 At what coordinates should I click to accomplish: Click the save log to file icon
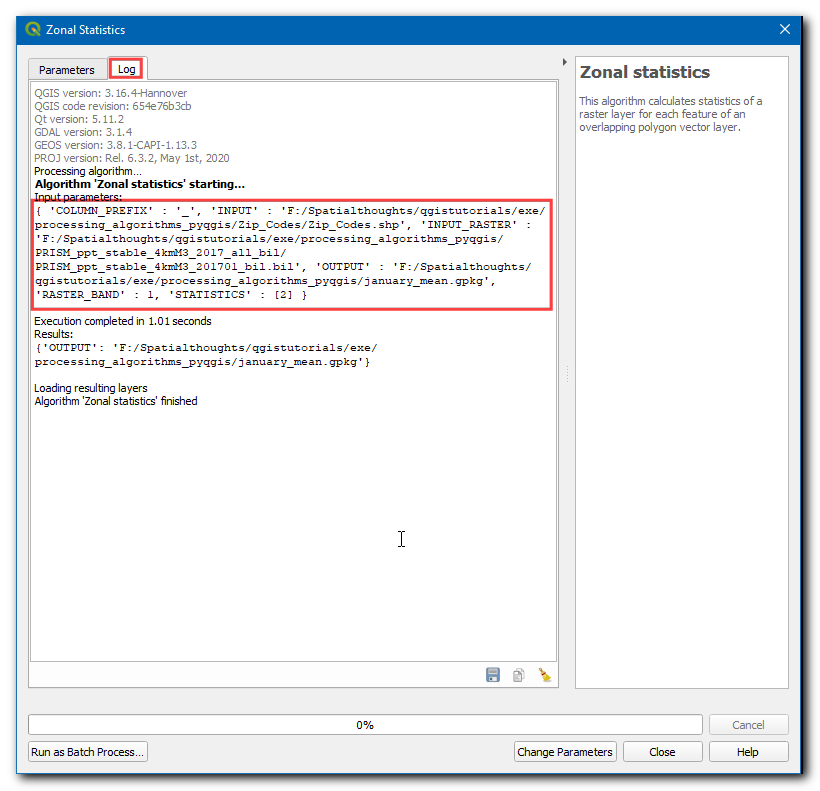point(493,675)
